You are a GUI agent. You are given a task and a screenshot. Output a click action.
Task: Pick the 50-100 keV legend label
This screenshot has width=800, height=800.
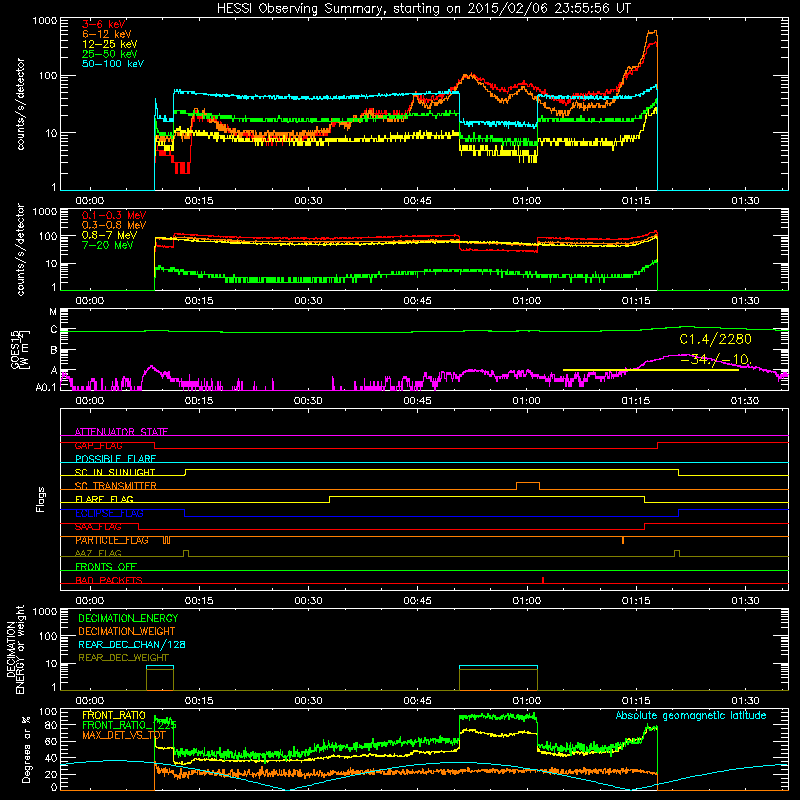113,64
